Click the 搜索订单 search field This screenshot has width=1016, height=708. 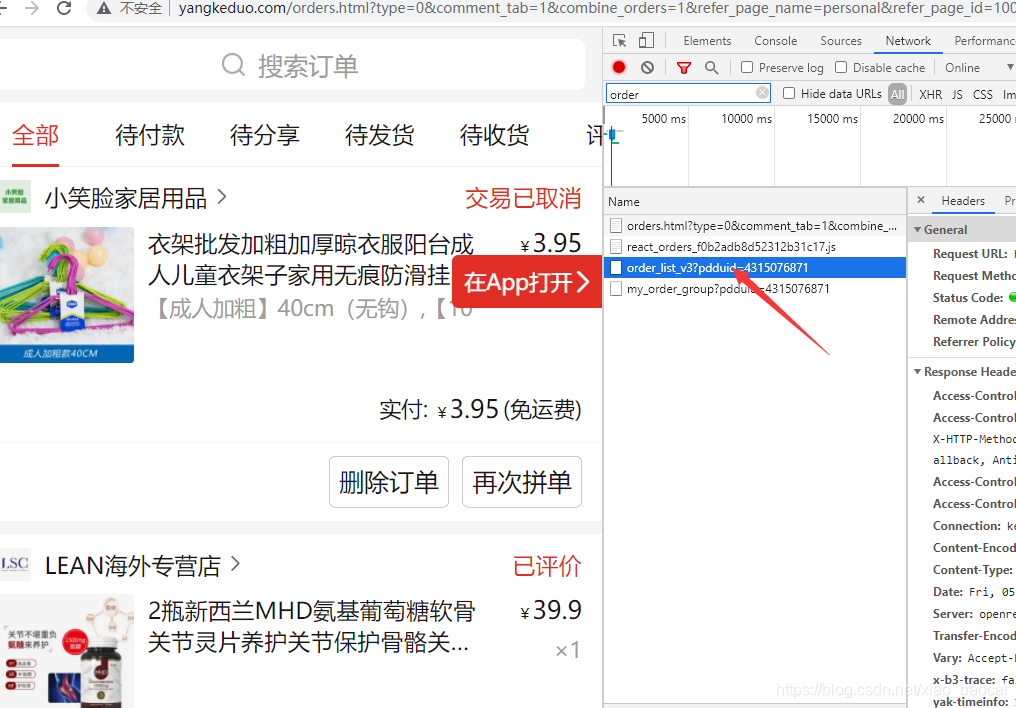pyautogui.click(x=290, y=65)
